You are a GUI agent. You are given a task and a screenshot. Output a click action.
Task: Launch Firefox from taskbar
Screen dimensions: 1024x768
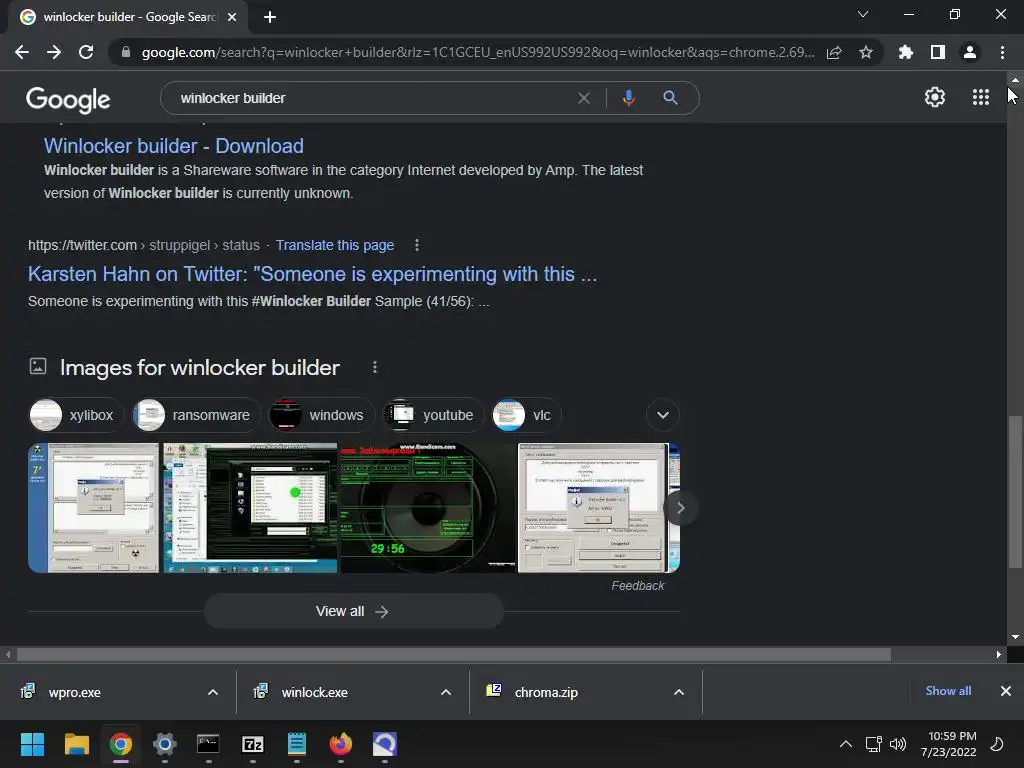point(340,744)
